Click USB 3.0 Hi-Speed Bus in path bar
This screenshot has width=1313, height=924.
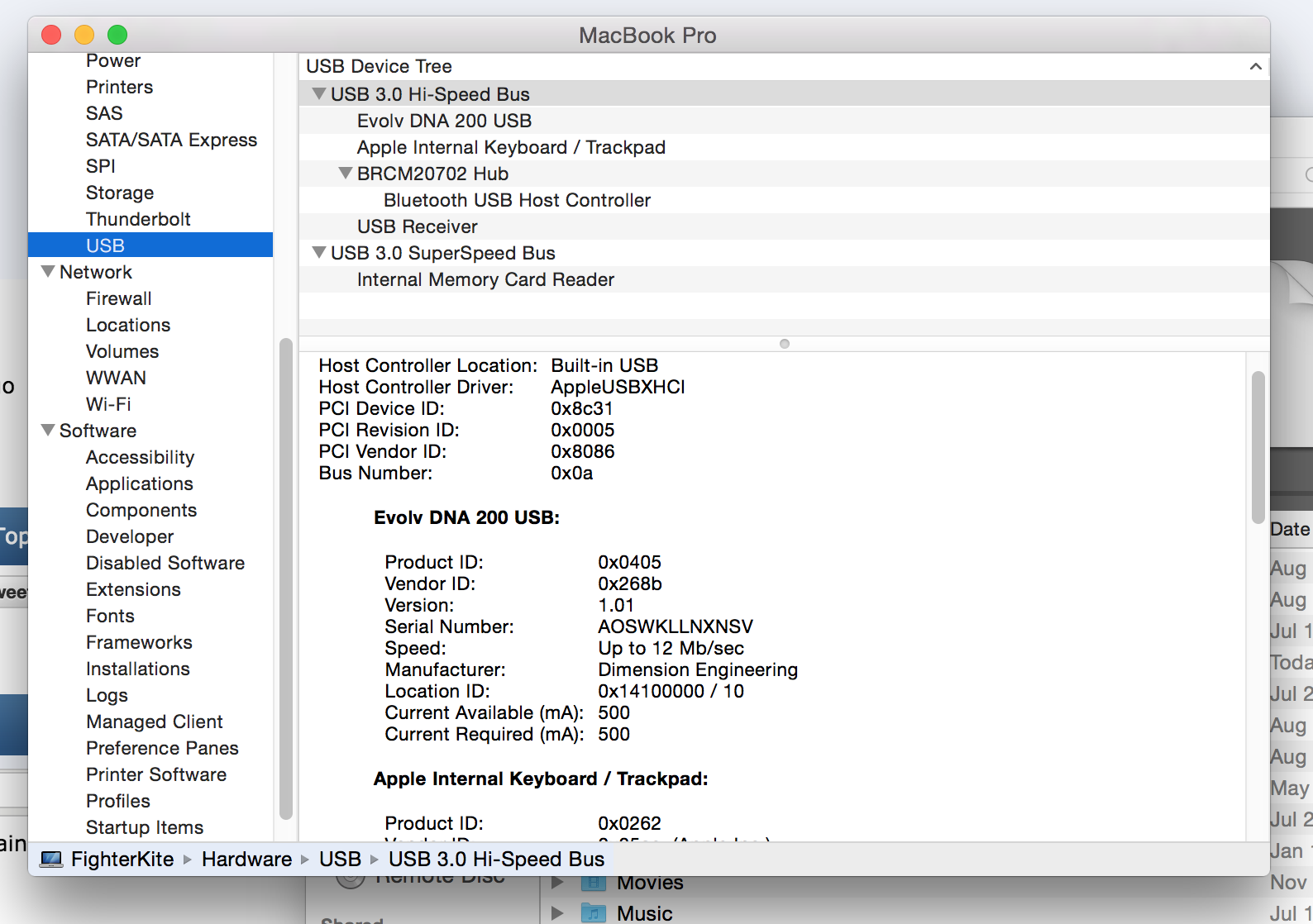pos(496,860)
